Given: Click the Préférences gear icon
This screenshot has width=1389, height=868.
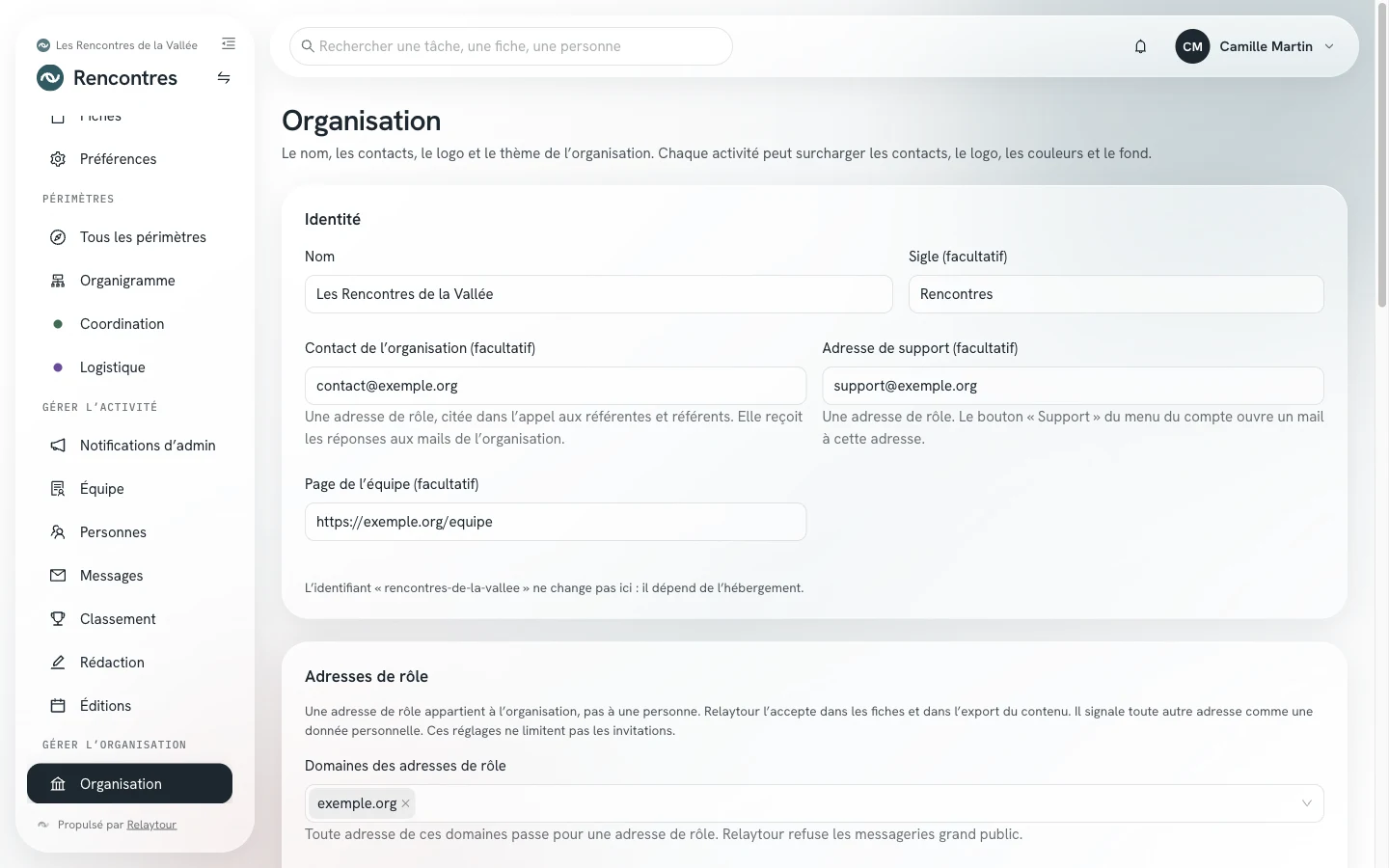Looking at the screenshot, I should click(58, 159).
